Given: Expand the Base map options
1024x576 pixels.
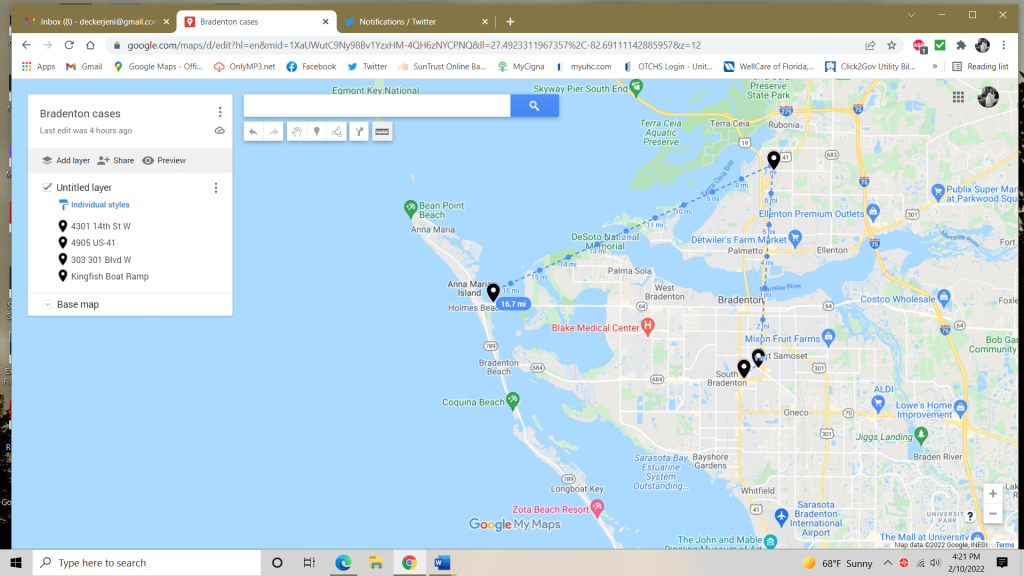Looking at the screenshot, I should [x=47, y=304].
